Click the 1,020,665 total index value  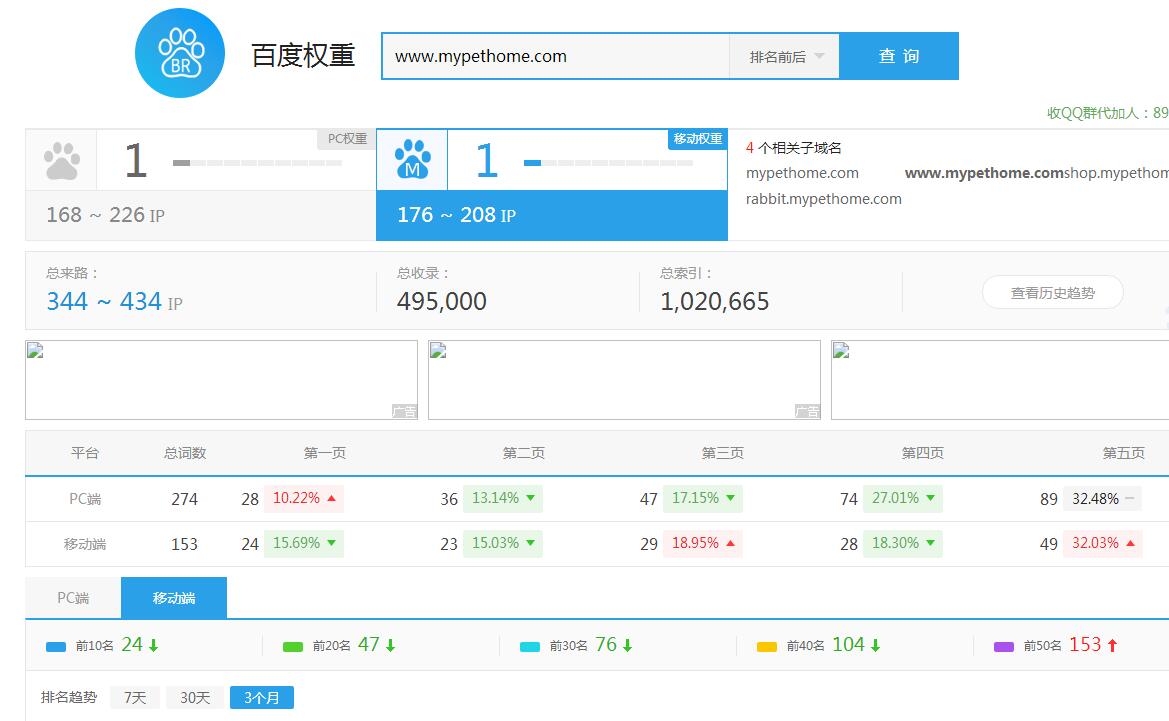click(x=714, y=301)
